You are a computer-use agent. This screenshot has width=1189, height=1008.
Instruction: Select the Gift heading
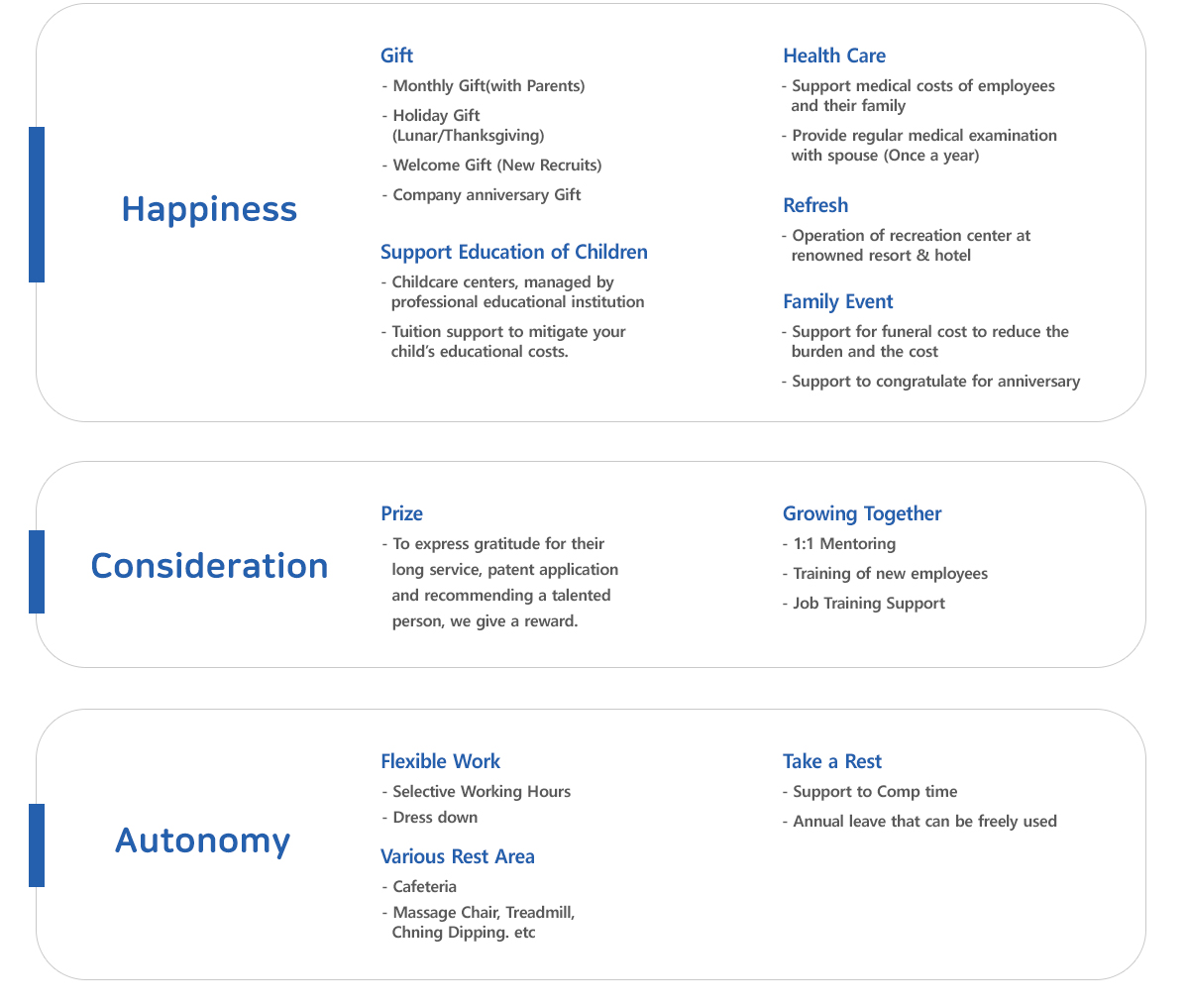coord(396,56)
